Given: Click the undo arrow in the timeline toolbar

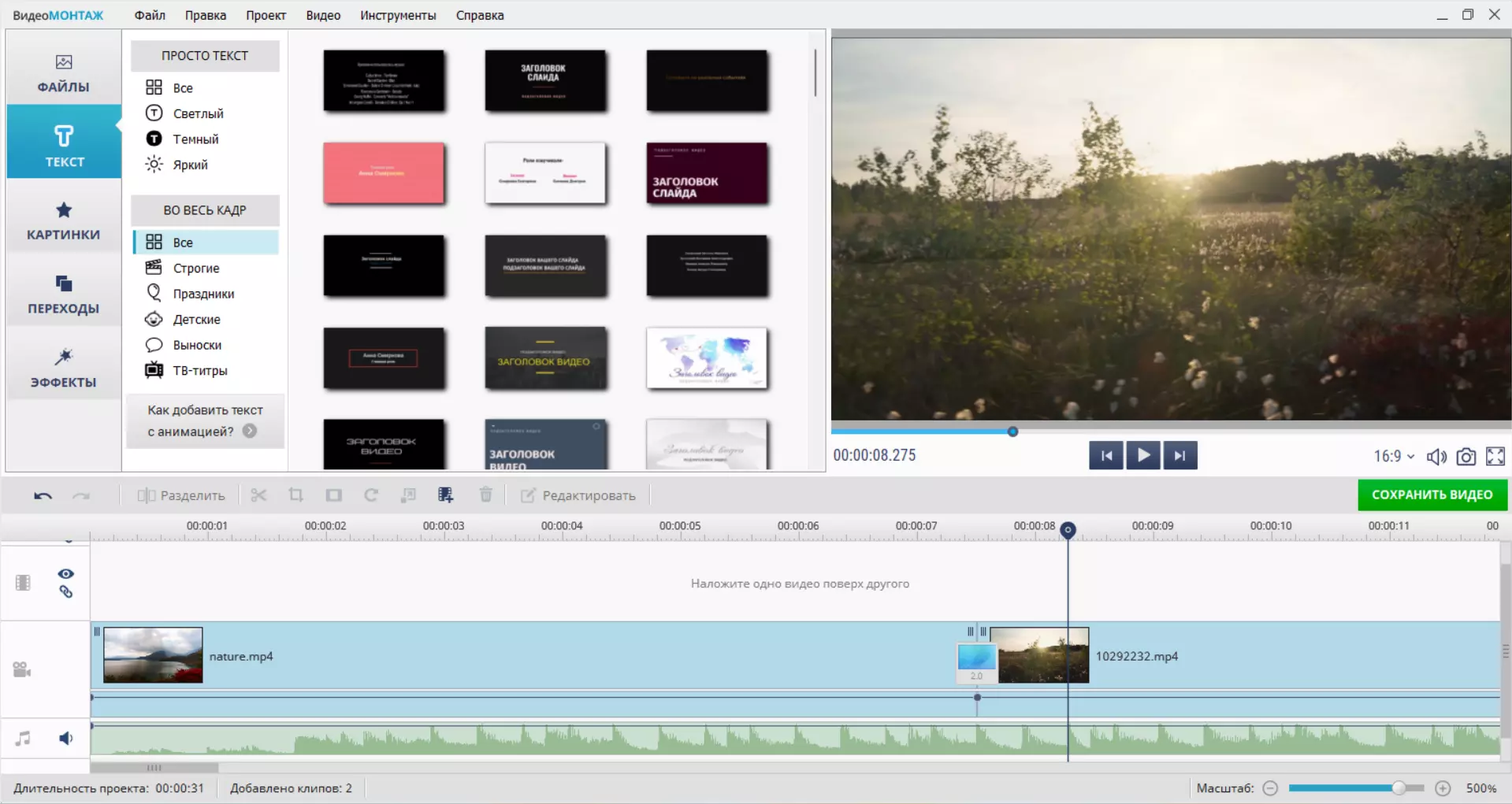Looking at the screenshot, I should coord(43,495).
